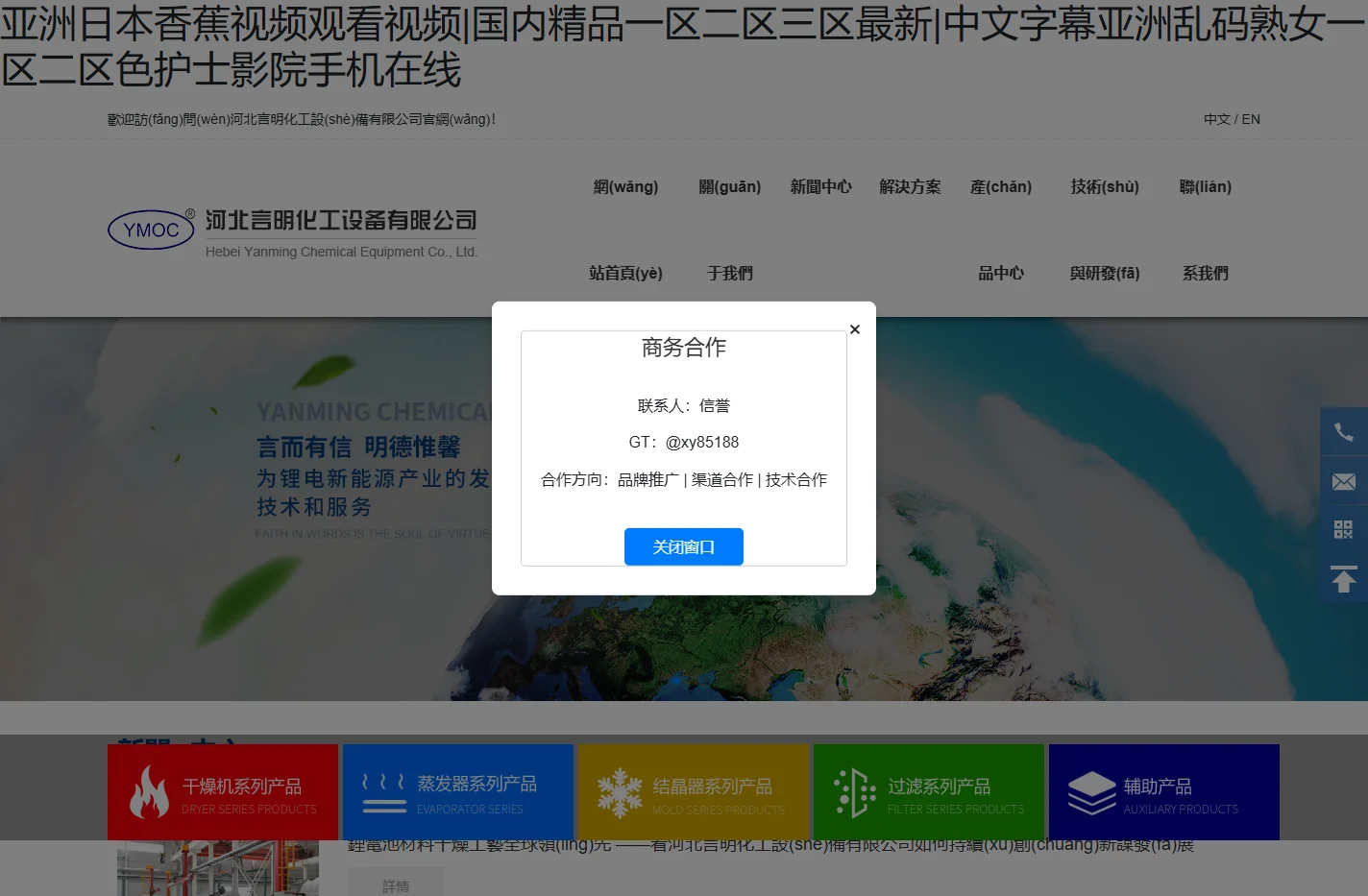Click the 干燥机系列产品 text label

pyautogui.click(x=242, y=787)
